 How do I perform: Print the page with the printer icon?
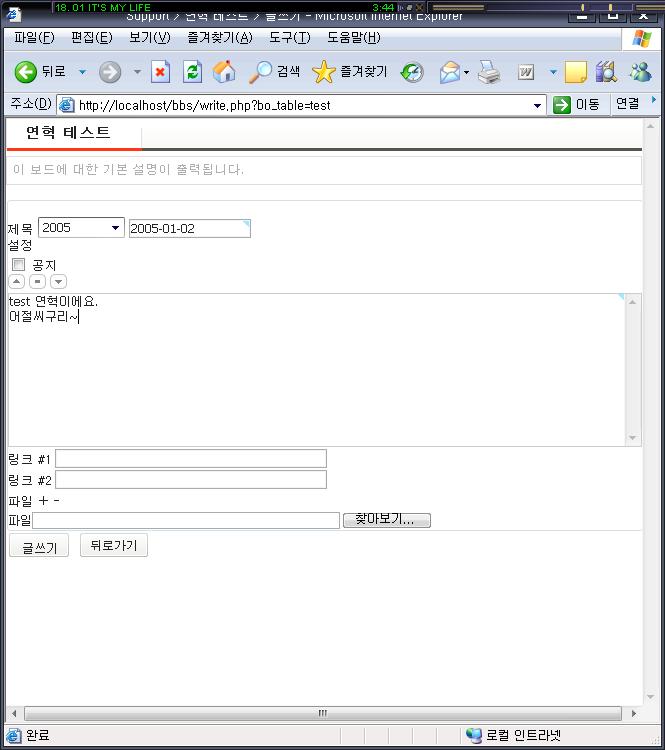coord(489,72)
